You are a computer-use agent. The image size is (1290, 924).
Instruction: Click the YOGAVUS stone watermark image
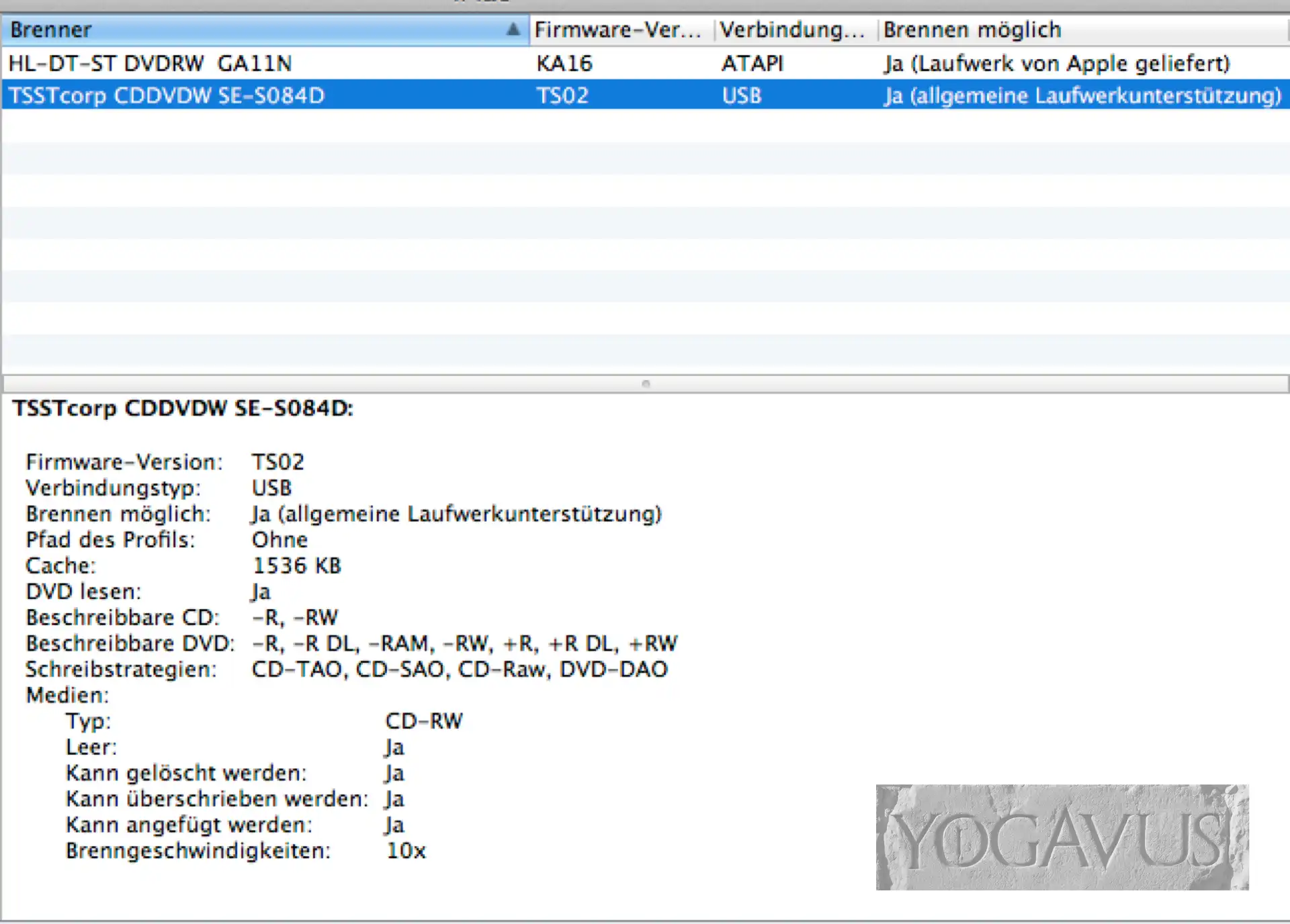[1062, 837]
